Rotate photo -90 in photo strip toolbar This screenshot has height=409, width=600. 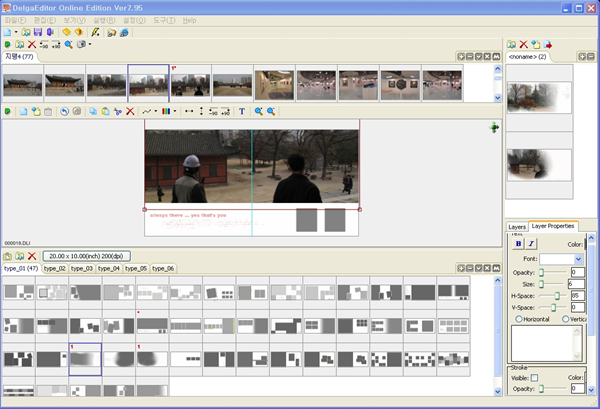(x=44, y=45)
